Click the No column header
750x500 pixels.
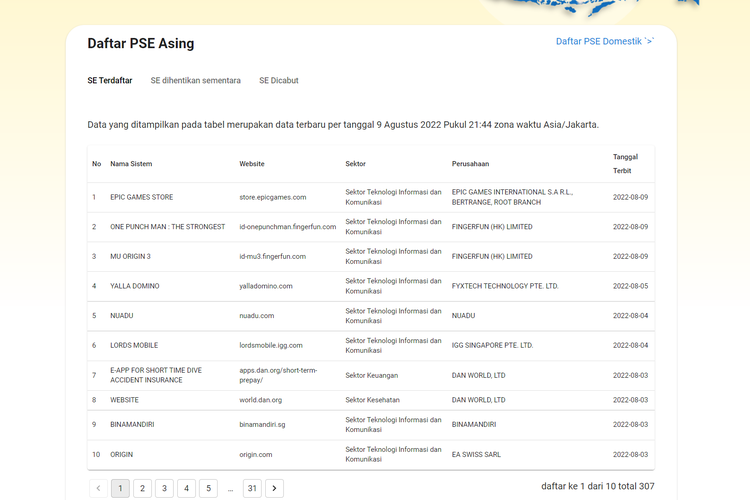[97, 164]
